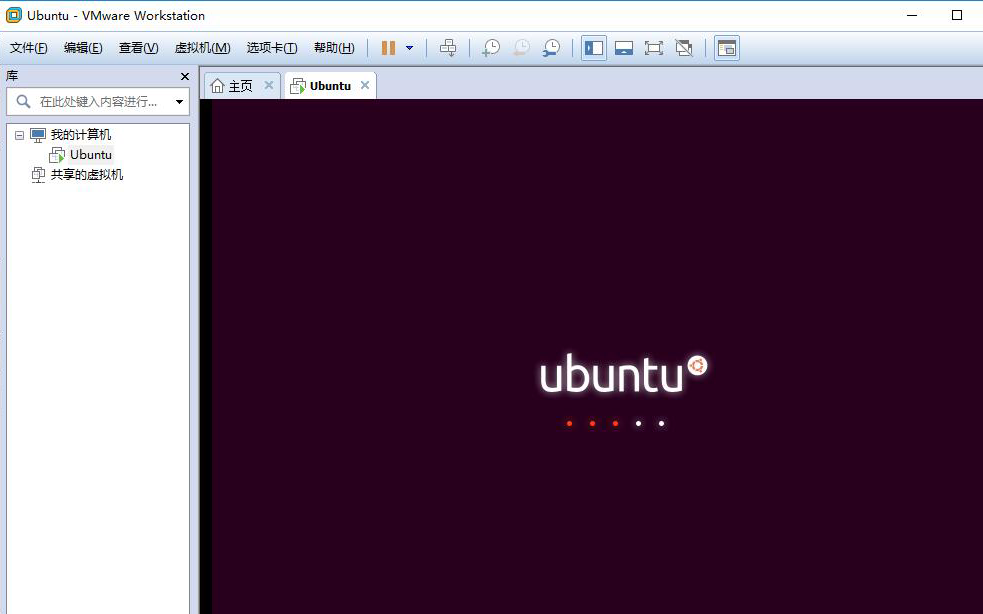Toggle Unity mode icon
The image size is (983, 614).
pos(684,48)
